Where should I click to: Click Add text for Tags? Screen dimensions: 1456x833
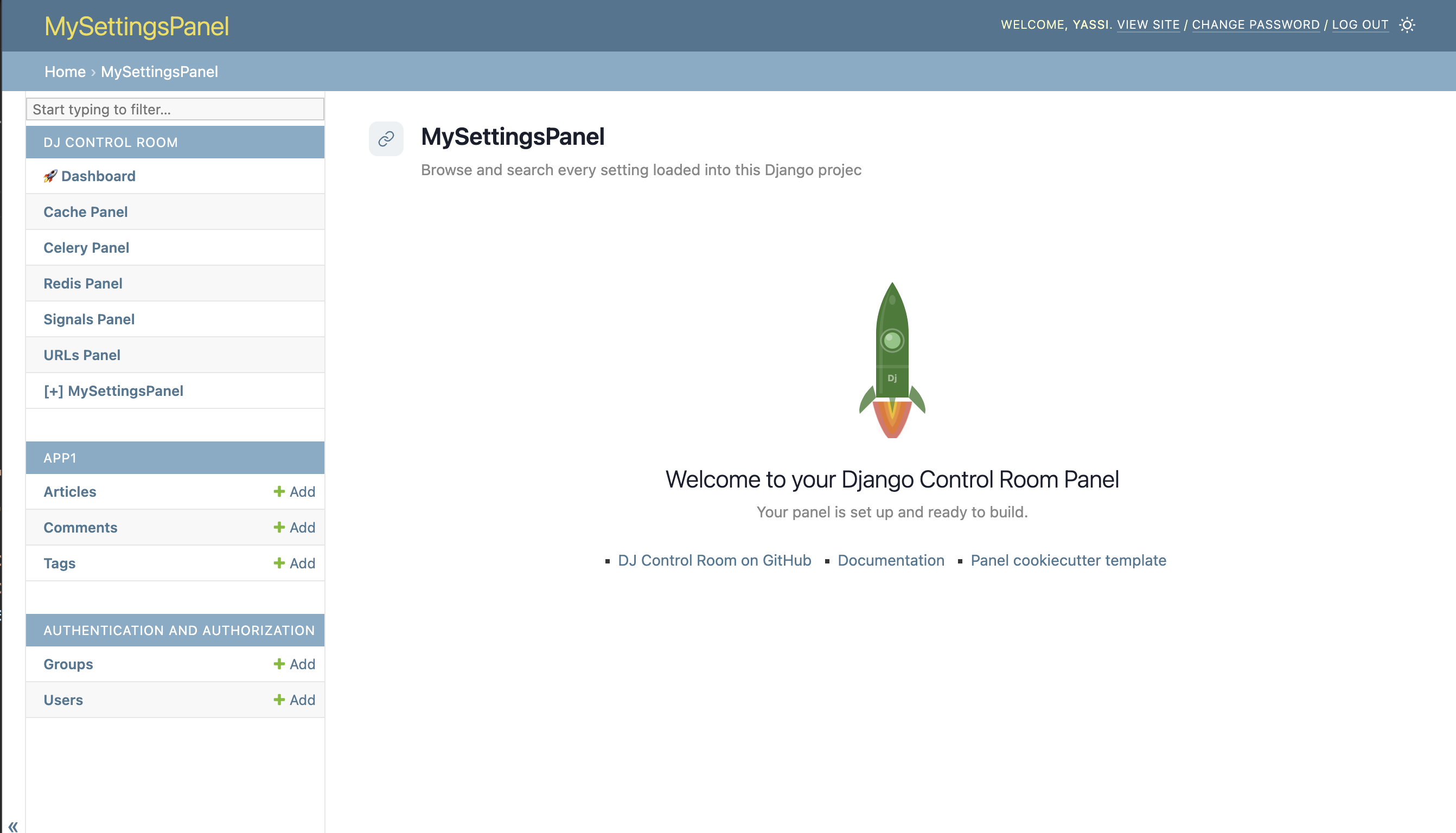coord(302,563)
